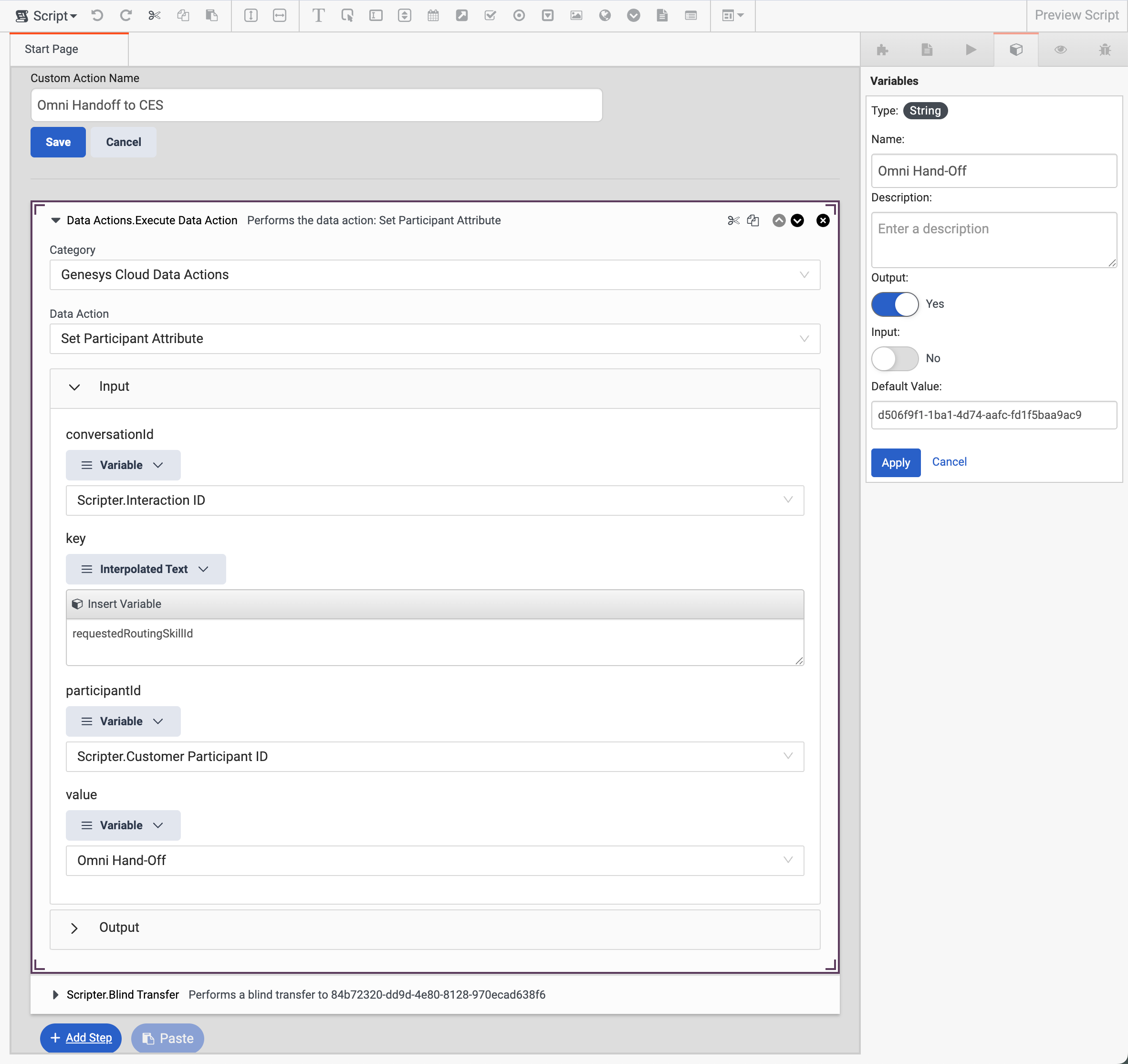This screenshot has width=1128, height=1064.
Task: Open the accessibility eye panel
Action: (1060, 50)
